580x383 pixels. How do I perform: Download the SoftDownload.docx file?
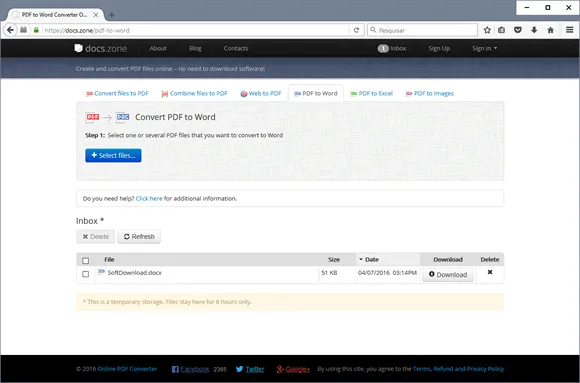448,275
